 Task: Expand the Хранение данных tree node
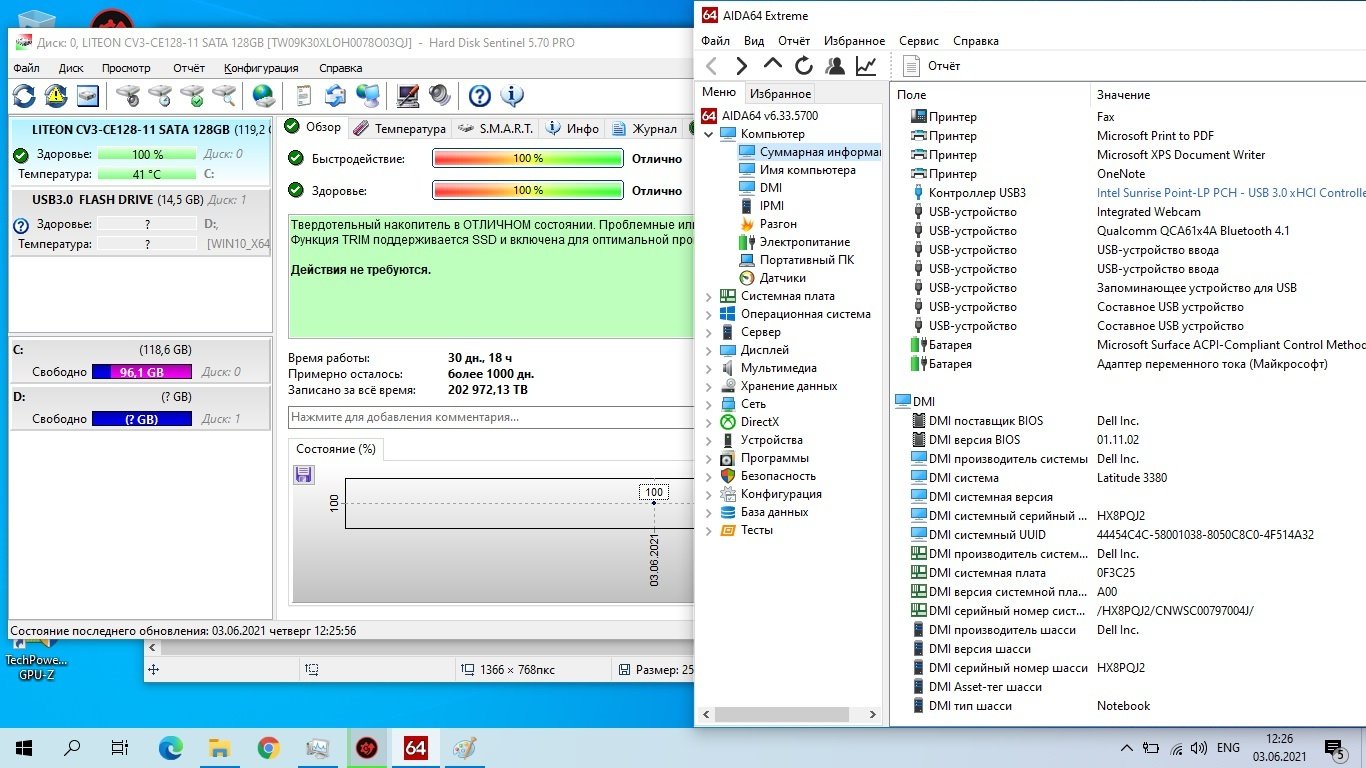[x=709, y=387]
